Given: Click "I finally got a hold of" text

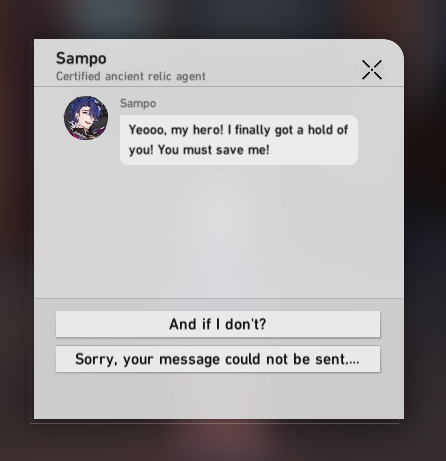Looking at the screenshot, I should click(288, 130).
